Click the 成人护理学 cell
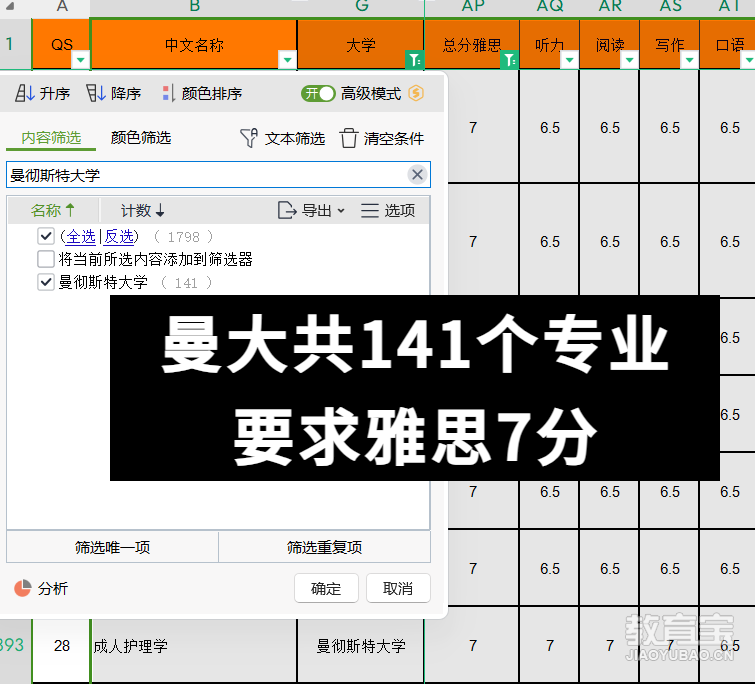This screenshot has height=684, width=755. point(194,645)
